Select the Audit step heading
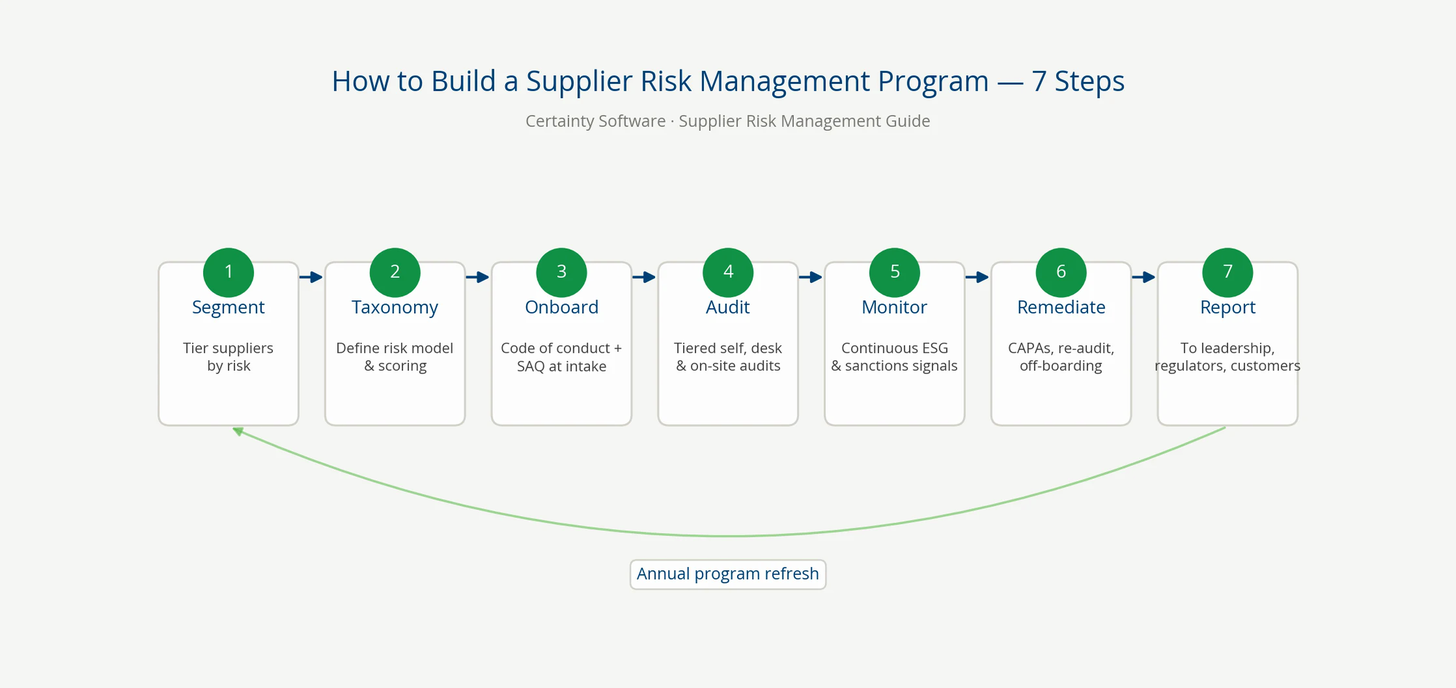The width and height of the screenshot is (1456, 688). (x=728, y=308)
